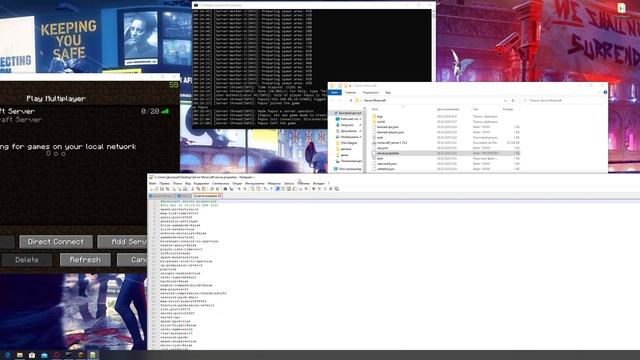Click the Up arrow in File Explorer navigation
Screen dimensions: 640x360
pos(351,100)
